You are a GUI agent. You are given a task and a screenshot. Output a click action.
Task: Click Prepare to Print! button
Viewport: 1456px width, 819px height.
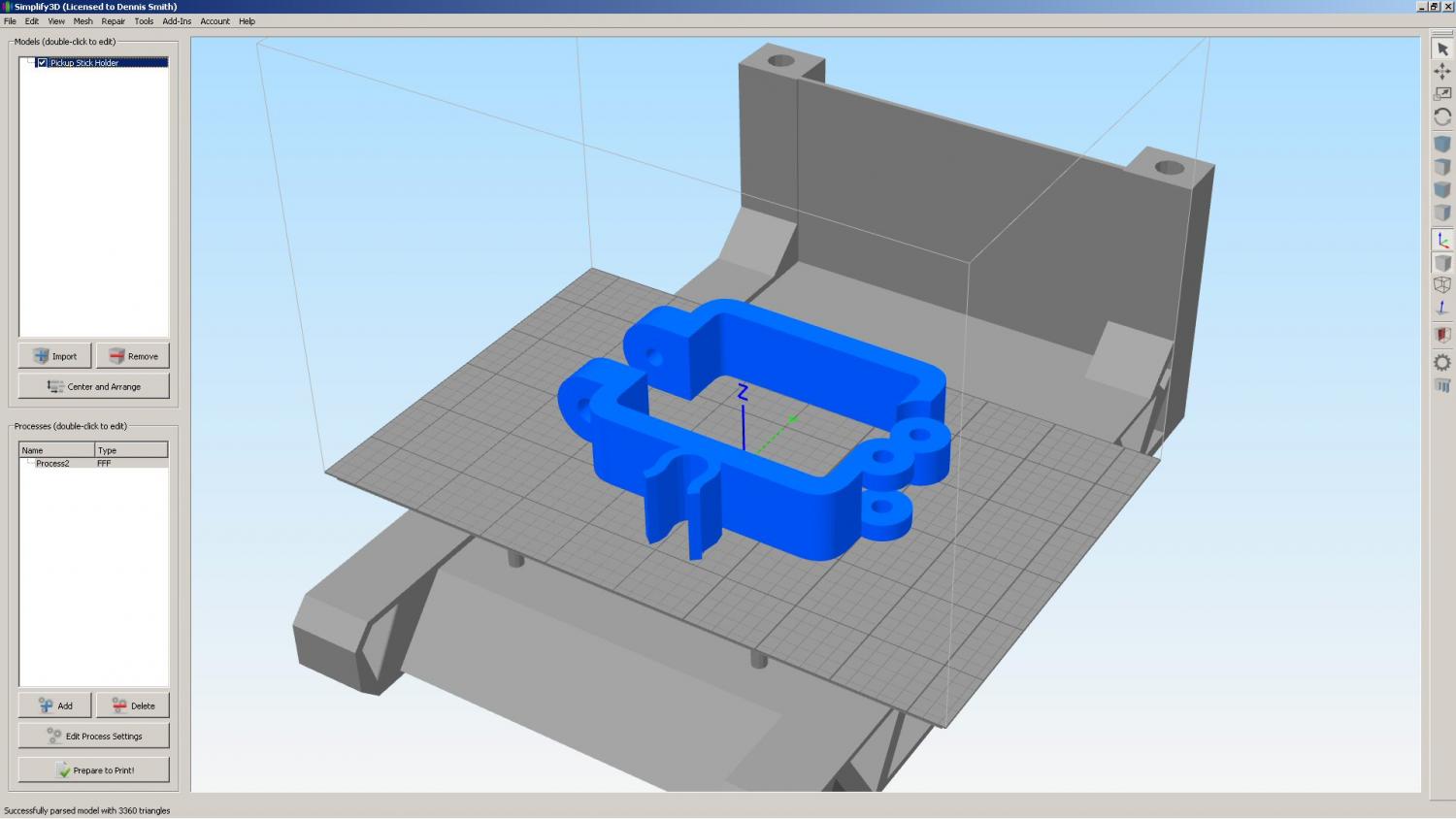point(93,770)
